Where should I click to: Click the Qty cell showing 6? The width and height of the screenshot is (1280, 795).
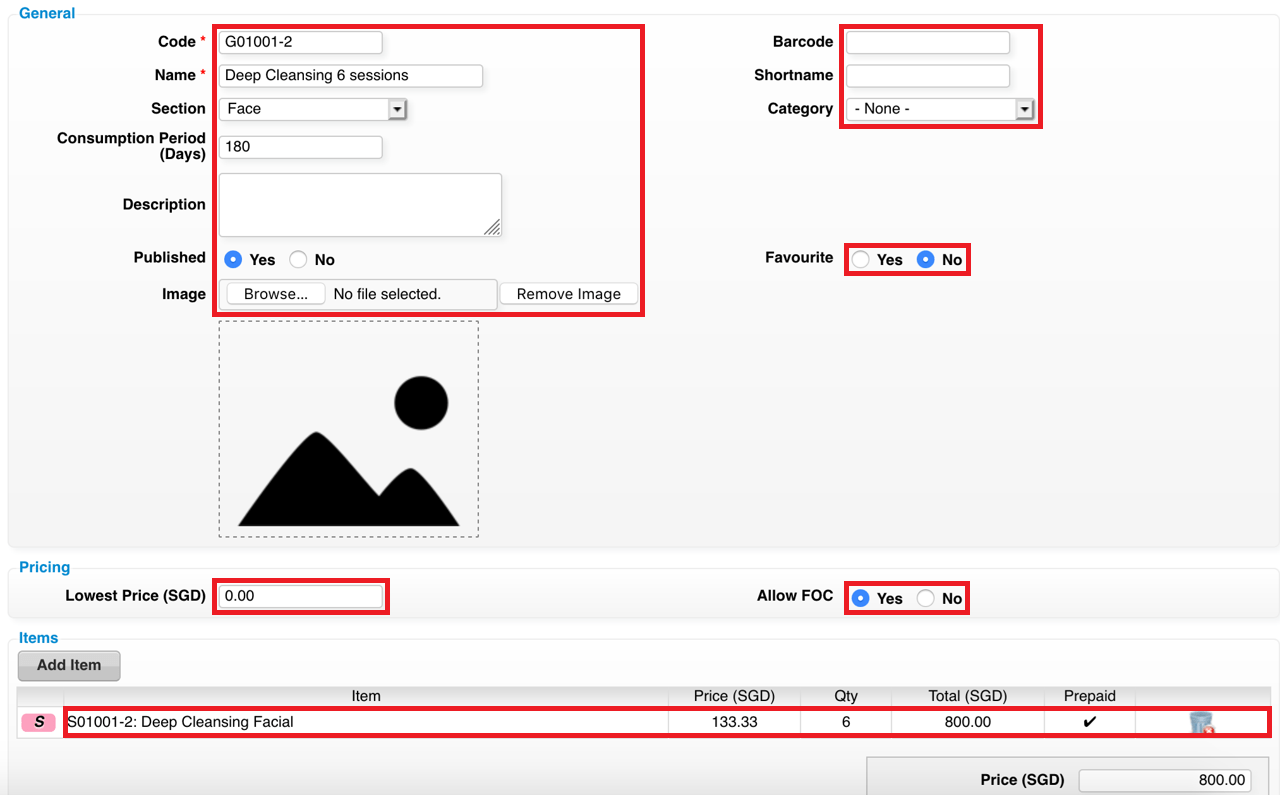pos(846,722)
